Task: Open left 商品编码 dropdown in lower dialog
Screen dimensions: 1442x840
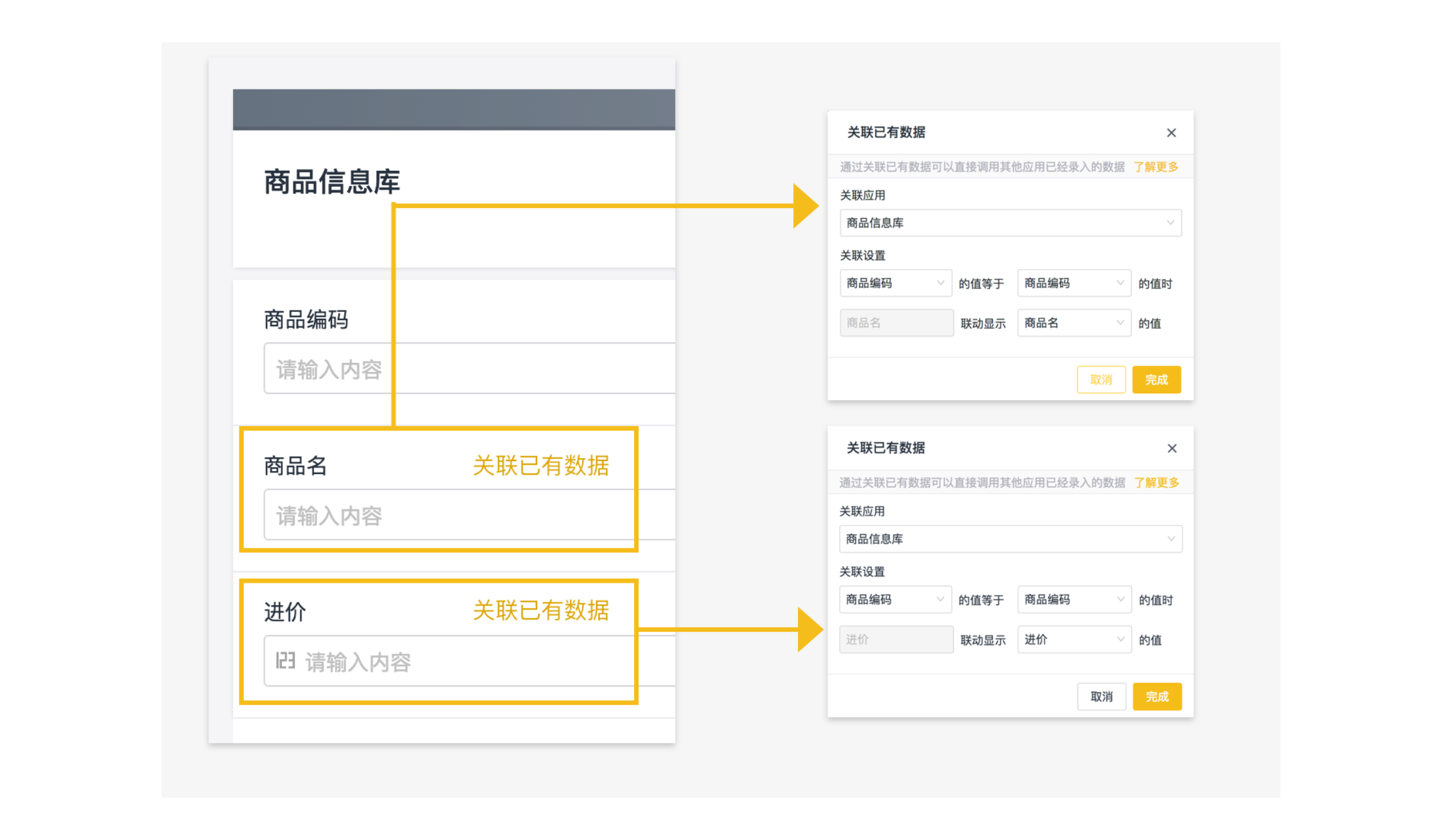Action: pos(895,600)
